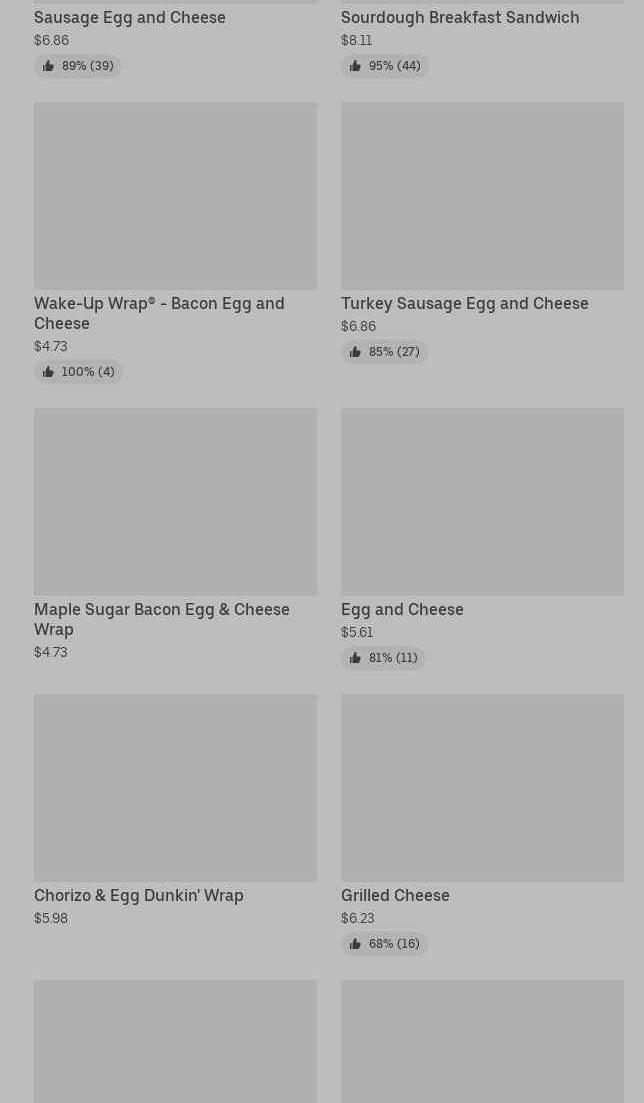Click the Wake-Up Wrap product image
The width and height of the screenshot is (644, 1103).
coord(175,196)
